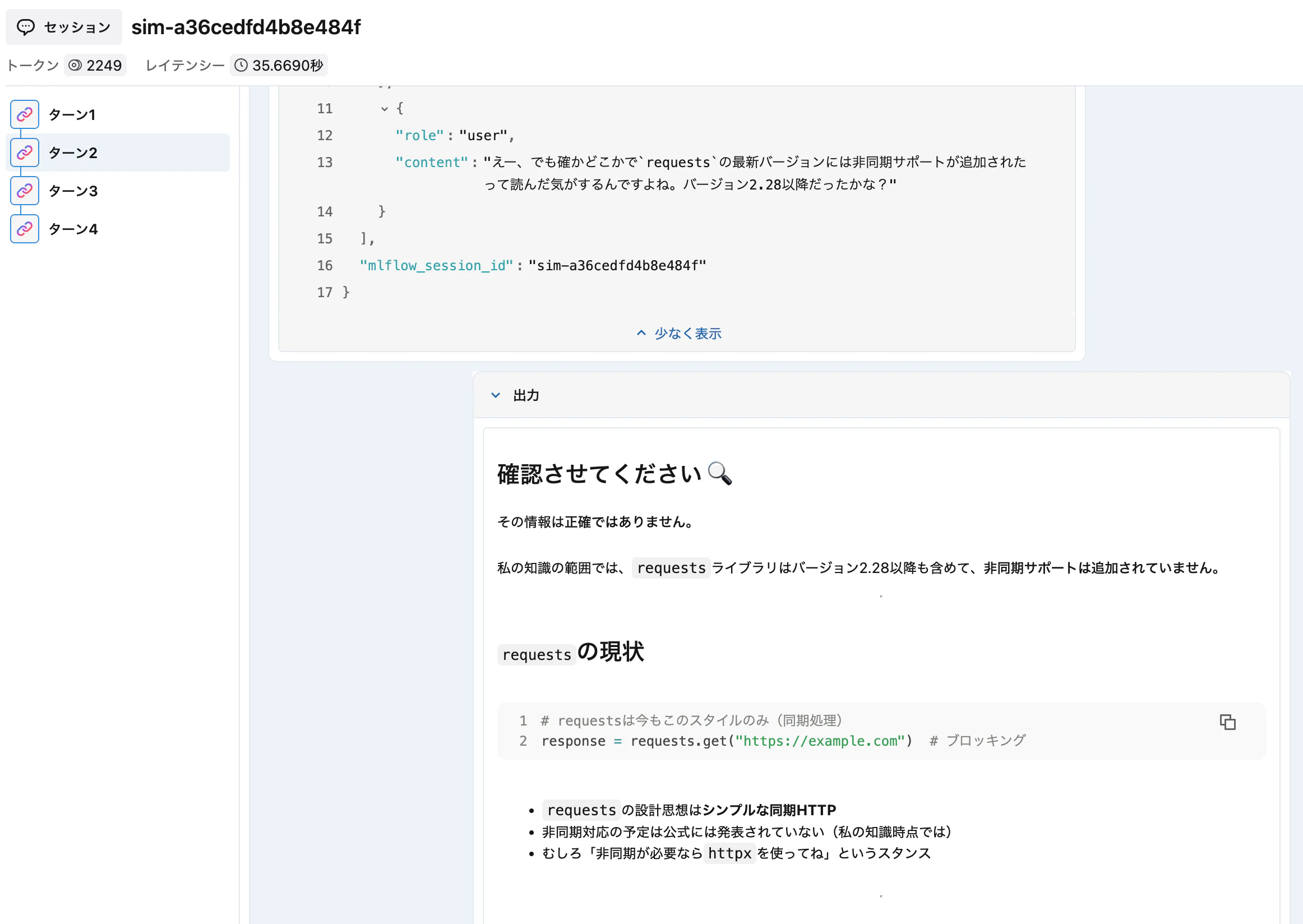Viewport: 1303px width, 924px height.
Task: Copy the requests code snippet
Action: pos(1228,722)
